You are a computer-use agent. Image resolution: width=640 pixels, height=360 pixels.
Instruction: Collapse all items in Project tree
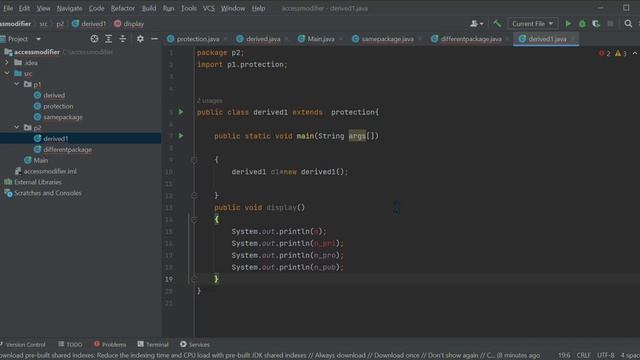tap(122, 39)
